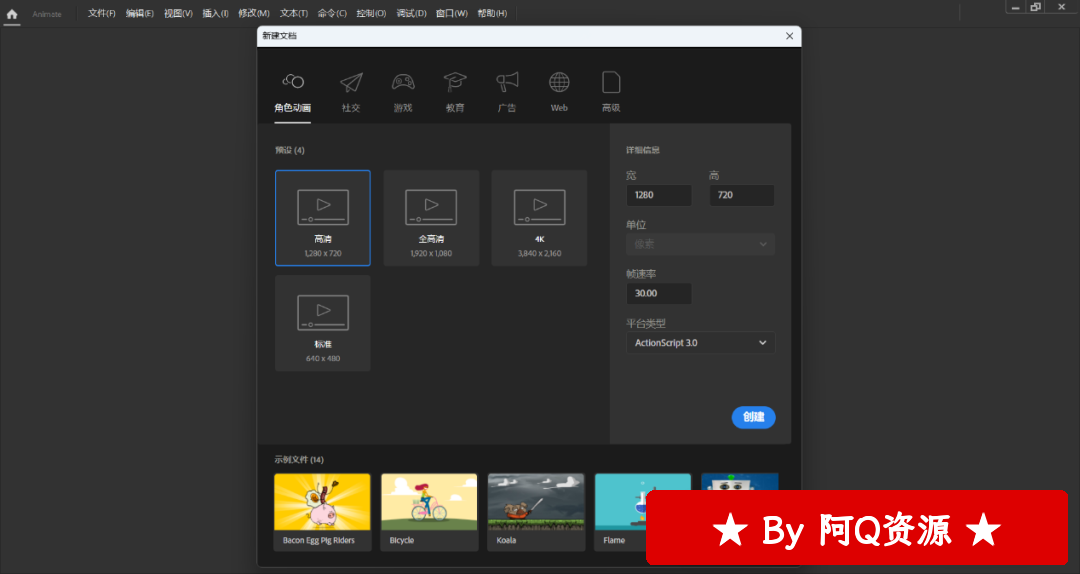Image resolution: width=1080 pixels, height=574 pixels.
Task: Open the 修改(M) menu
Action: click(253, 13)
